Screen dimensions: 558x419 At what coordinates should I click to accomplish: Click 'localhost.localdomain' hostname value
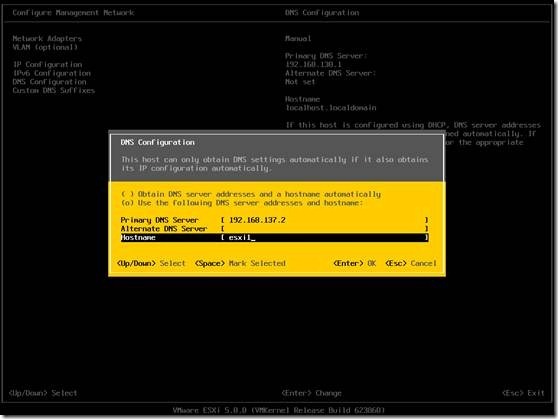[331, 108]
